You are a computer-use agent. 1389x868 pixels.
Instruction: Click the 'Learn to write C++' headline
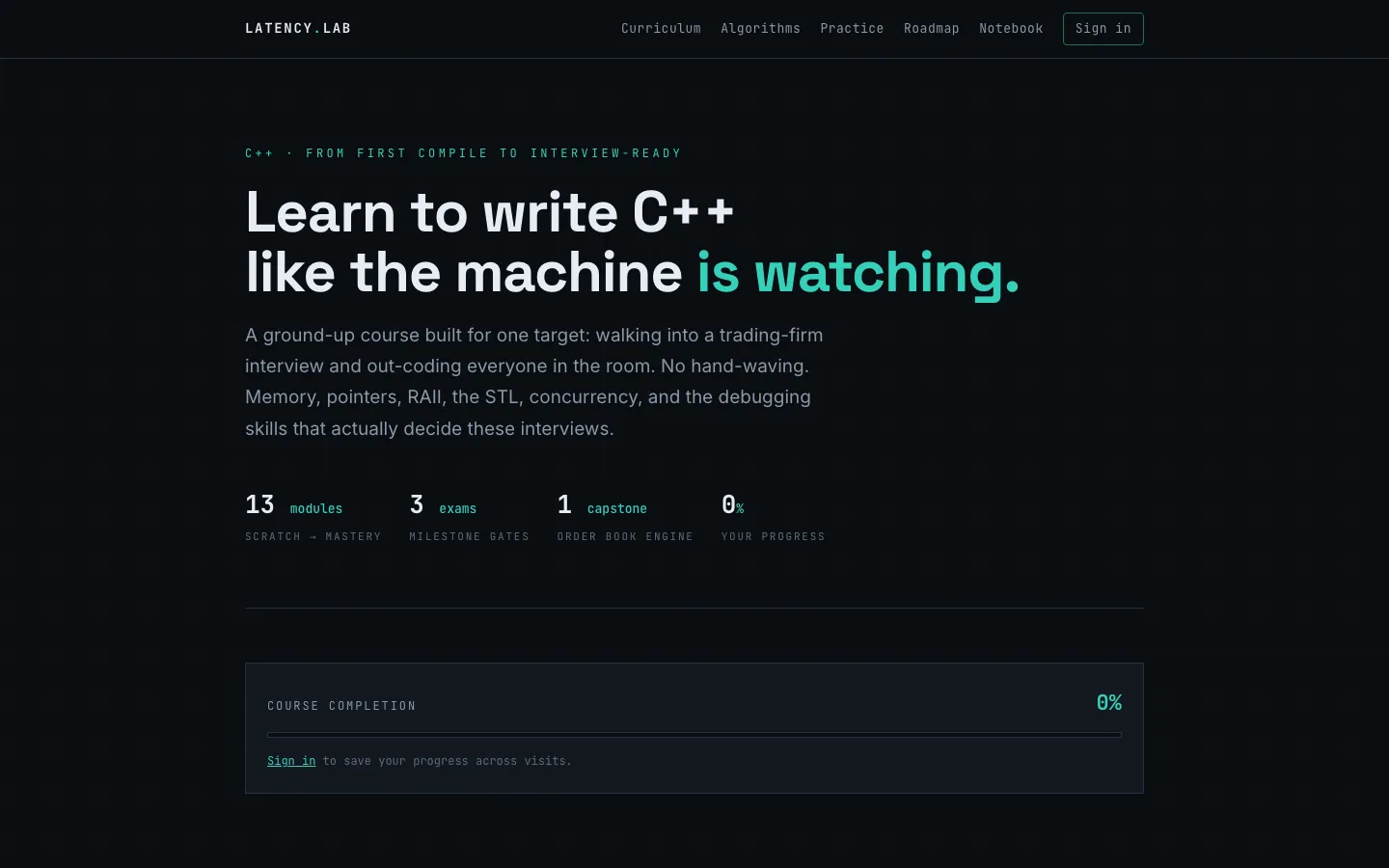pyautogui.click(x=490, y=212)
